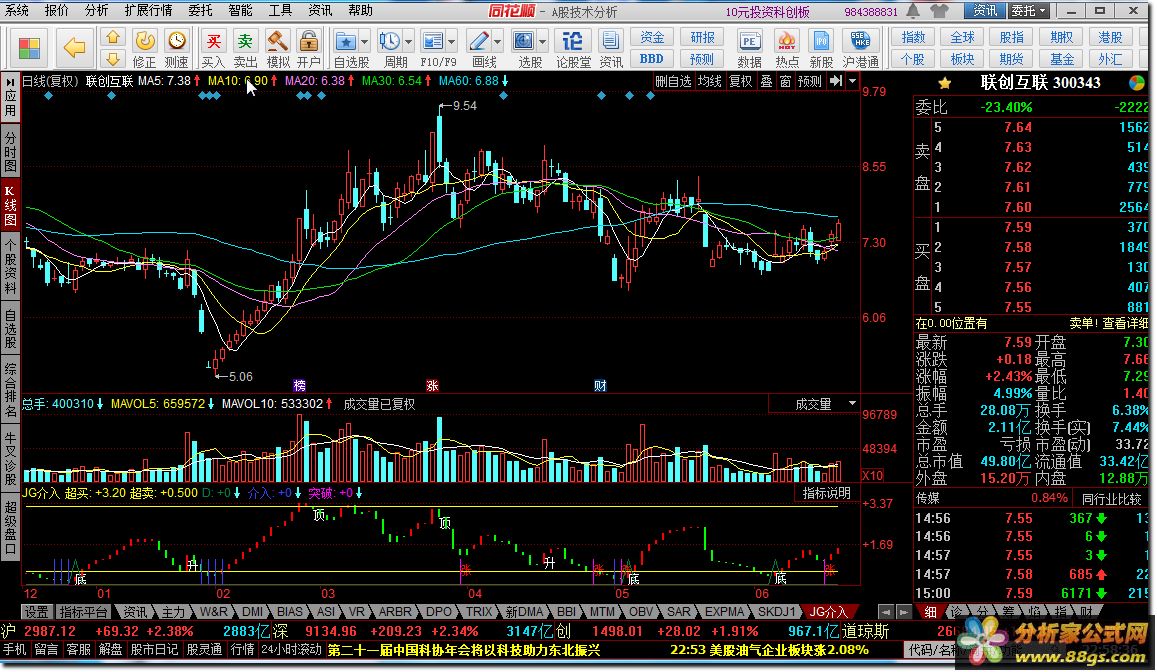Click the BBD button
Image resolution: width=1157 pixels, height=672 pixels.
tap(652, 58)
